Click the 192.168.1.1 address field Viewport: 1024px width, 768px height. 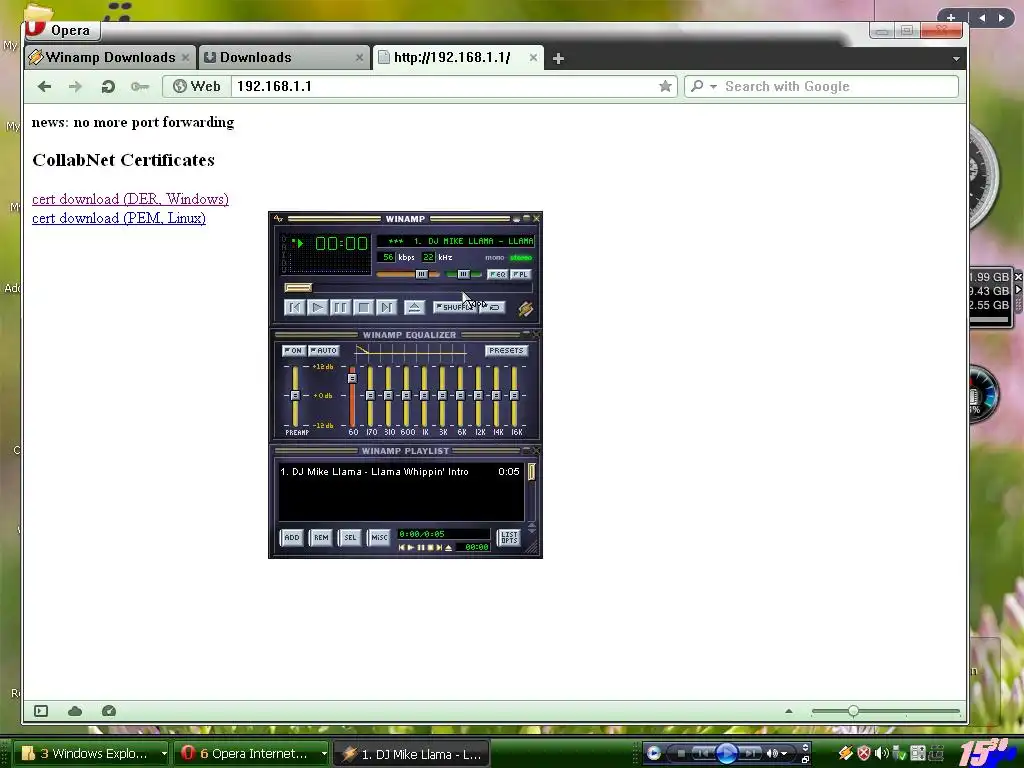(444, 86)
